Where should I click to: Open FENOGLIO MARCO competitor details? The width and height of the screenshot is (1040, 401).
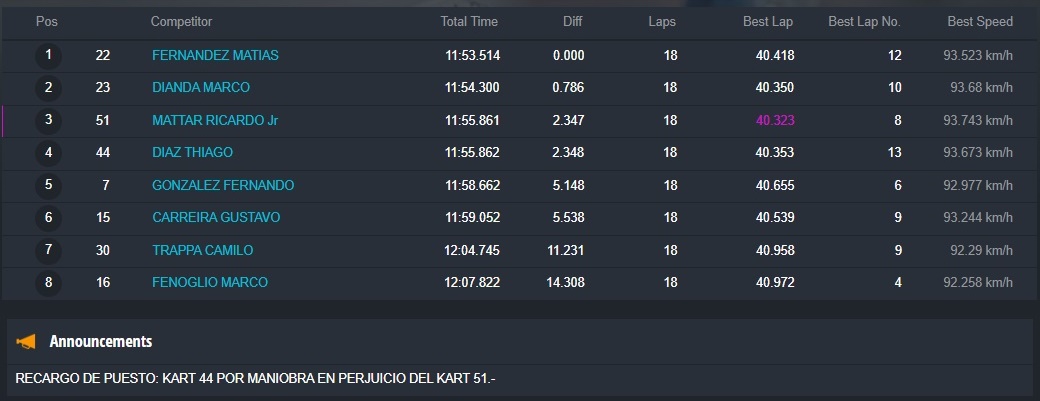(210, 283)
